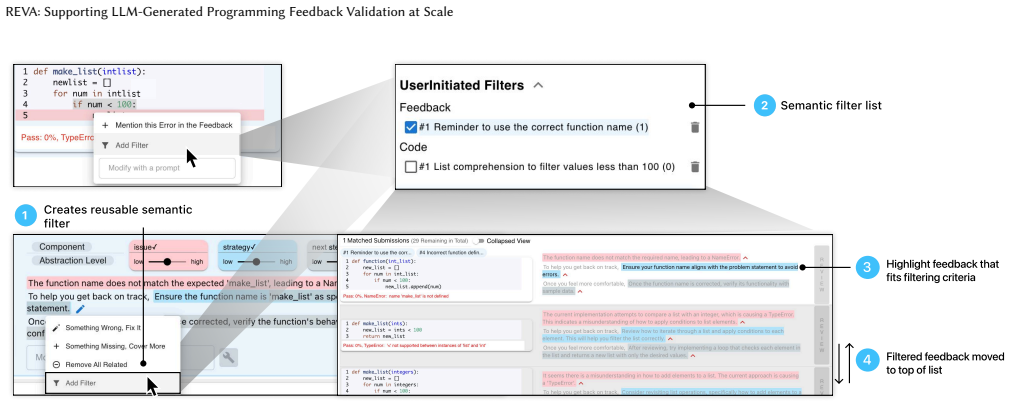Click the plus icon beside 'Mention this Error in the Feedback'

click(x=106, y=125)
